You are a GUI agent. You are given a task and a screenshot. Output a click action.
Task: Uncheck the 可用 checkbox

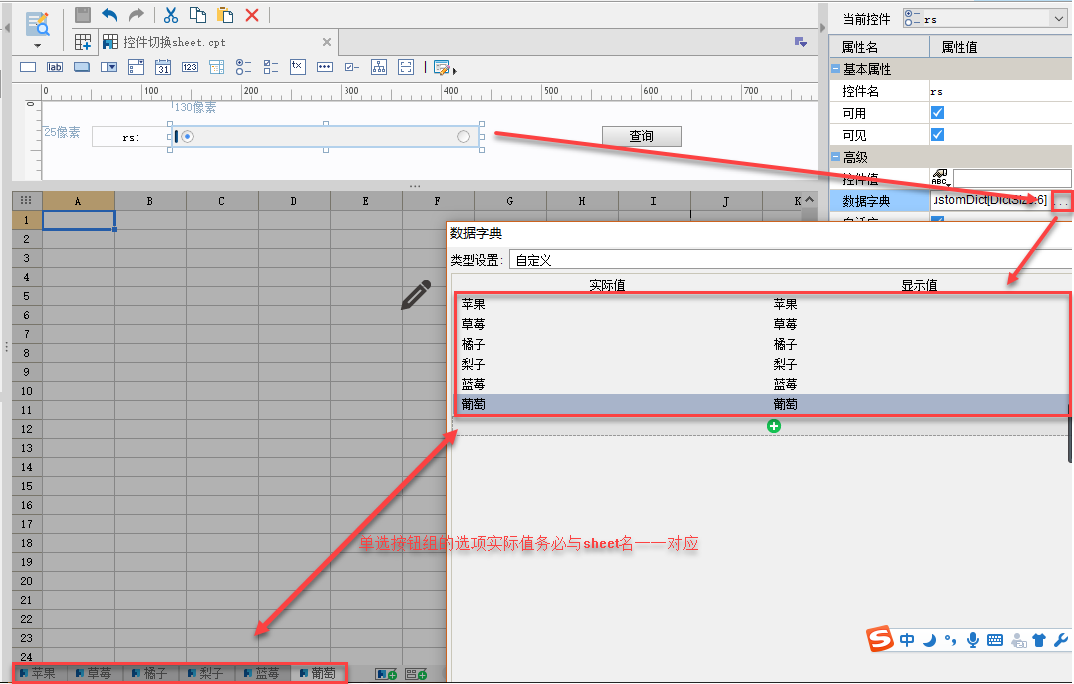(x=938, y=113)
